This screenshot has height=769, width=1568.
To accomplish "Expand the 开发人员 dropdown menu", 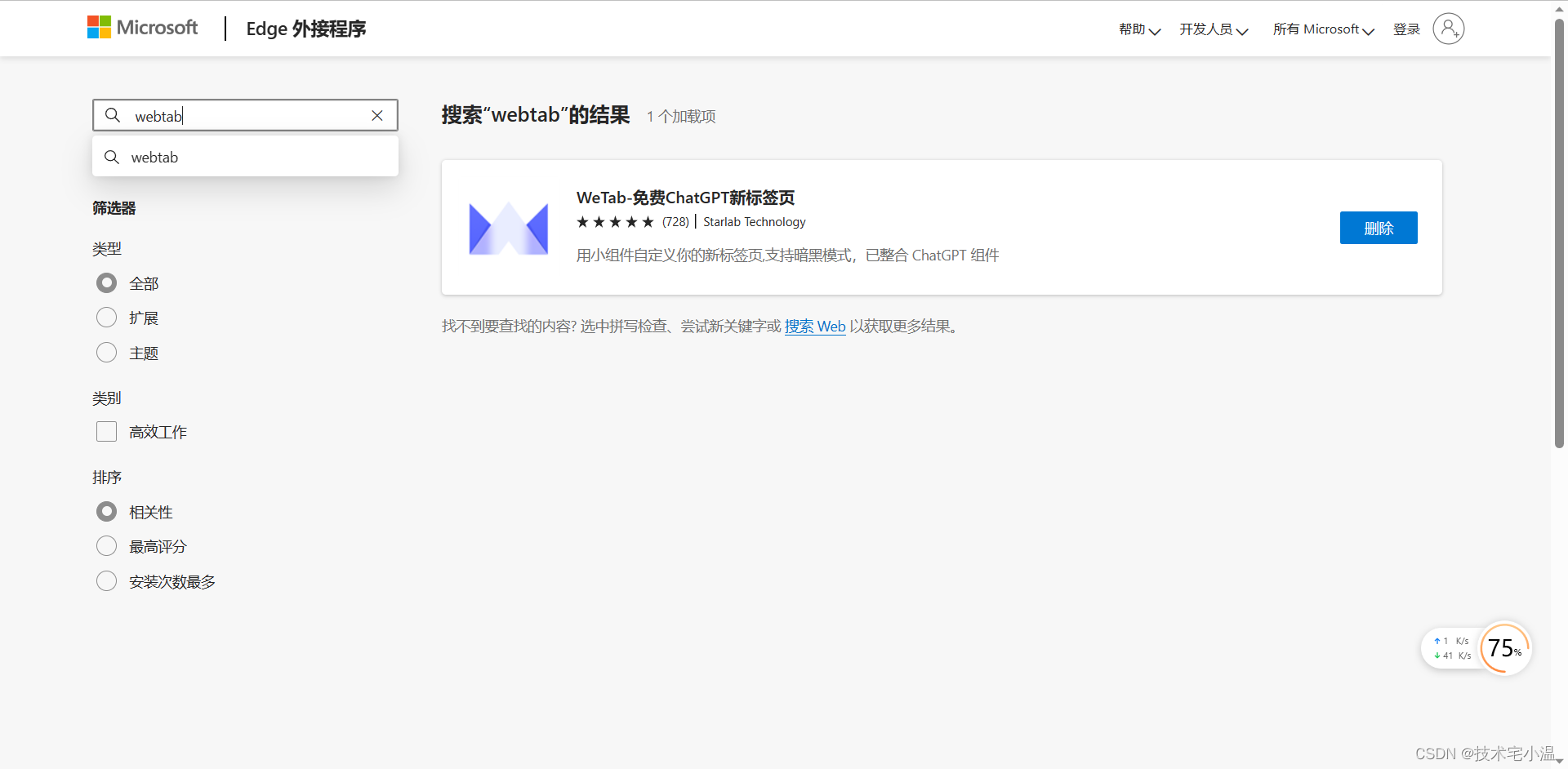I will tap(1214, 29).
